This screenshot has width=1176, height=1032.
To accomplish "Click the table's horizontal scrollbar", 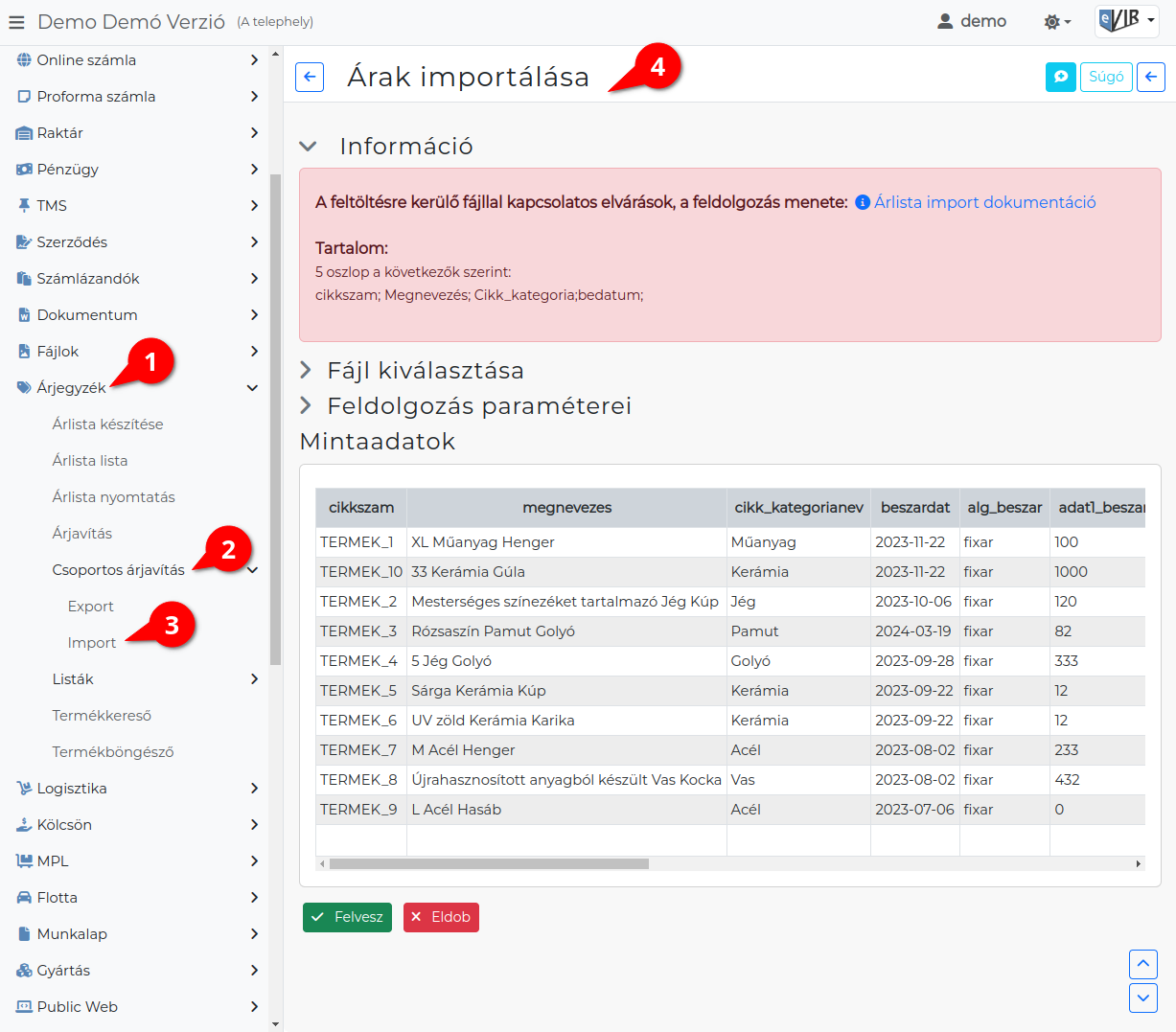I will tap(489, 863).
